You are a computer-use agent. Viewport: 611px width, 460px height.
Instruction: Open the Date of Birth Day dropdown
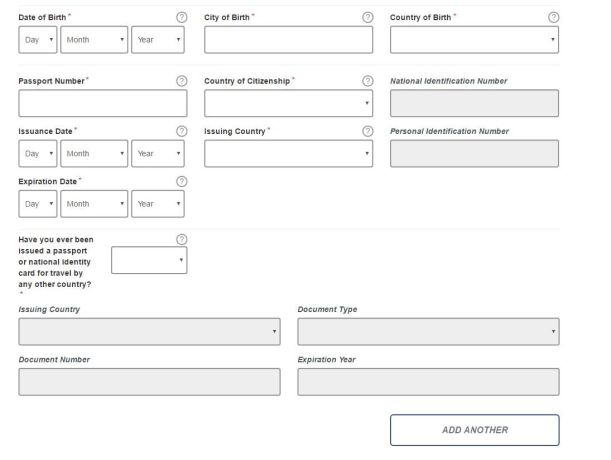38,40
